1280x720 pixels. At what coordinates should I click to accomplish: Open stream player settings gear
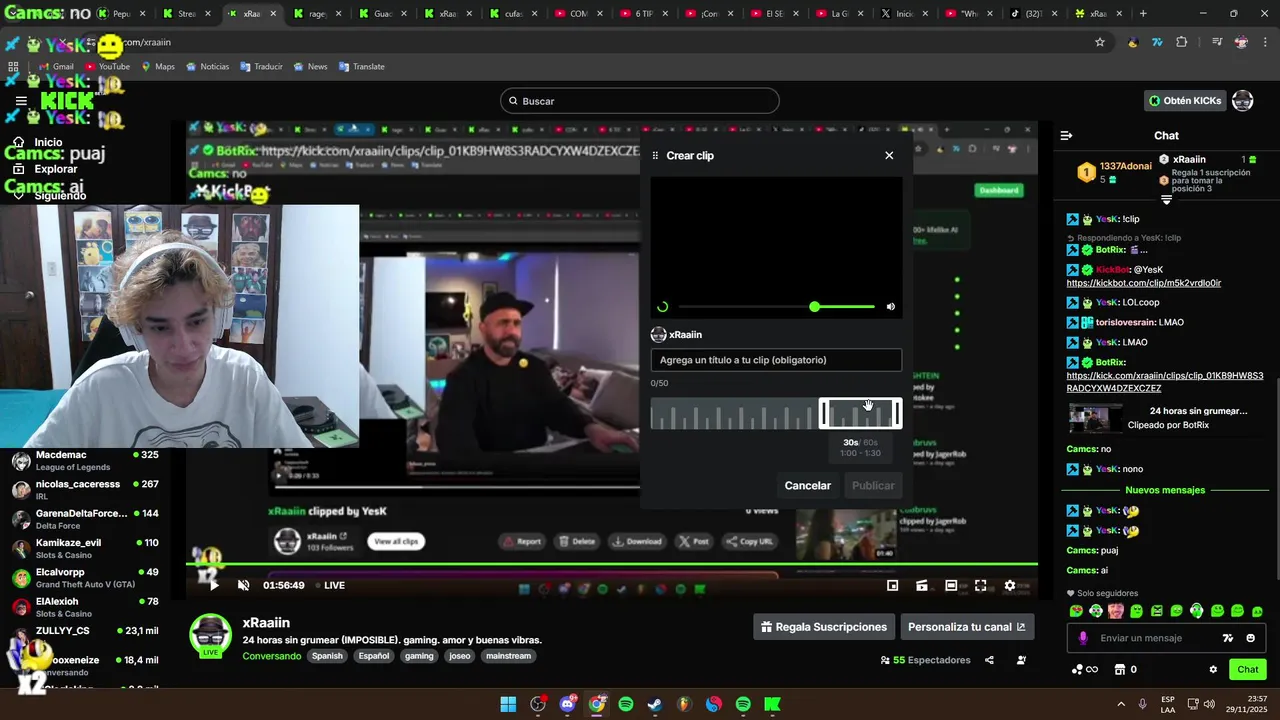pos(1010,585)
